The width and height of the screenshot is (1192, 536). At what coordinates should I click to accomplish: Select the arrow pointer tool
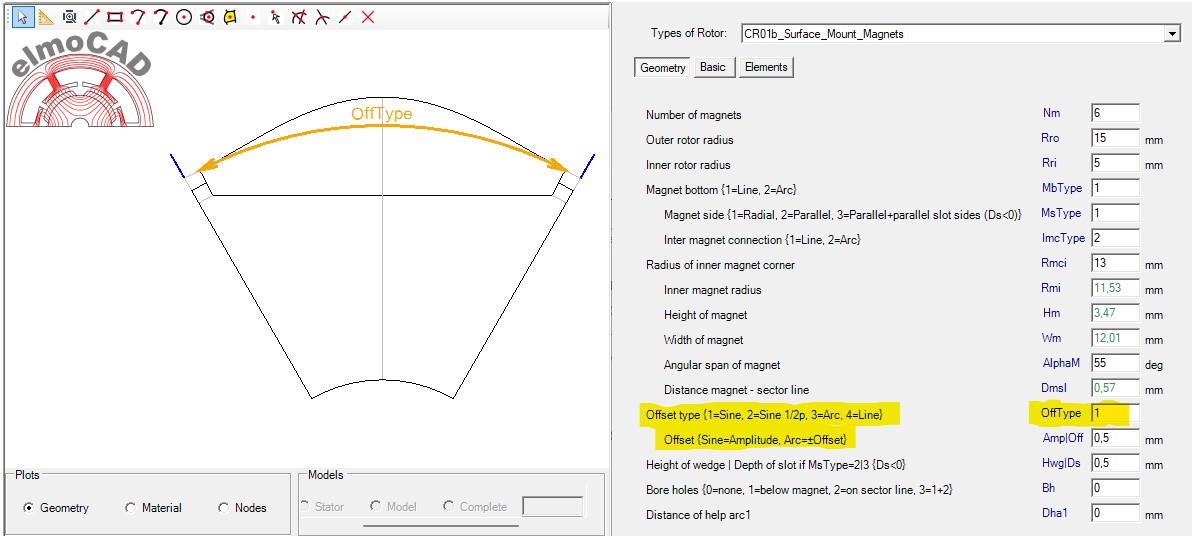[x=24, y=16]
